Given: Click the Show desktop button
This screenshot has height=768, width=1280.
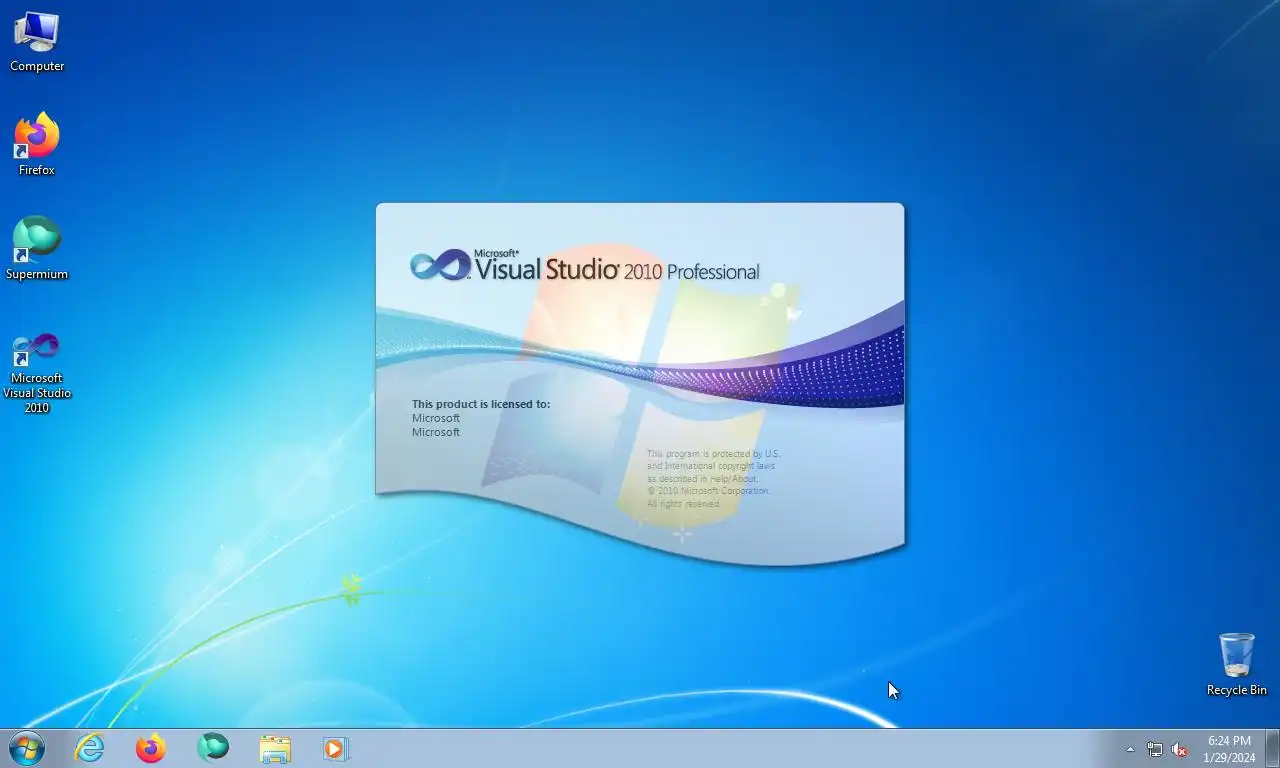Looking at the screenshot, I should [x=1272, y=748].
